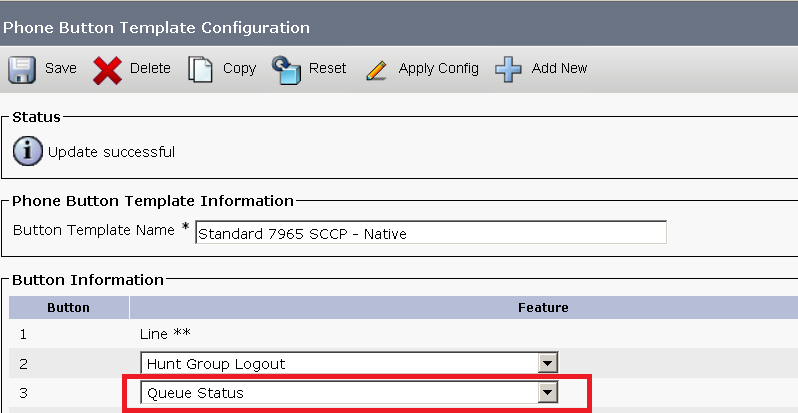Screen dimensions: 798x413
Task: Click the Copy pages icon
Action: (x=201, y=69)
